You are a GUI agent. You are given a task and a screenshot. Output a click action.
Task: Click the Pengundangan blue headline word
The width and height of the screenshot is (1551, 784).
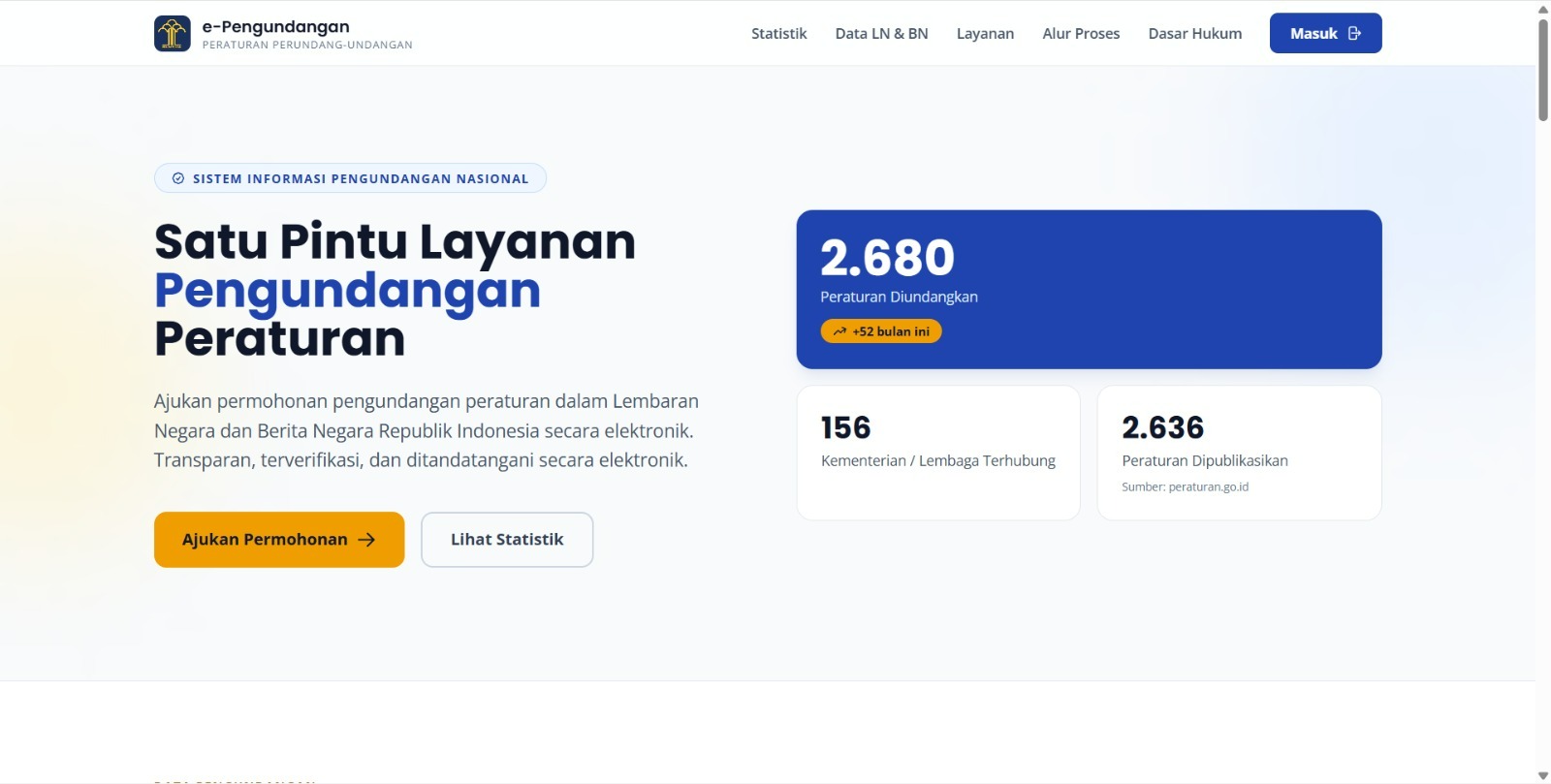pos(347,290)
